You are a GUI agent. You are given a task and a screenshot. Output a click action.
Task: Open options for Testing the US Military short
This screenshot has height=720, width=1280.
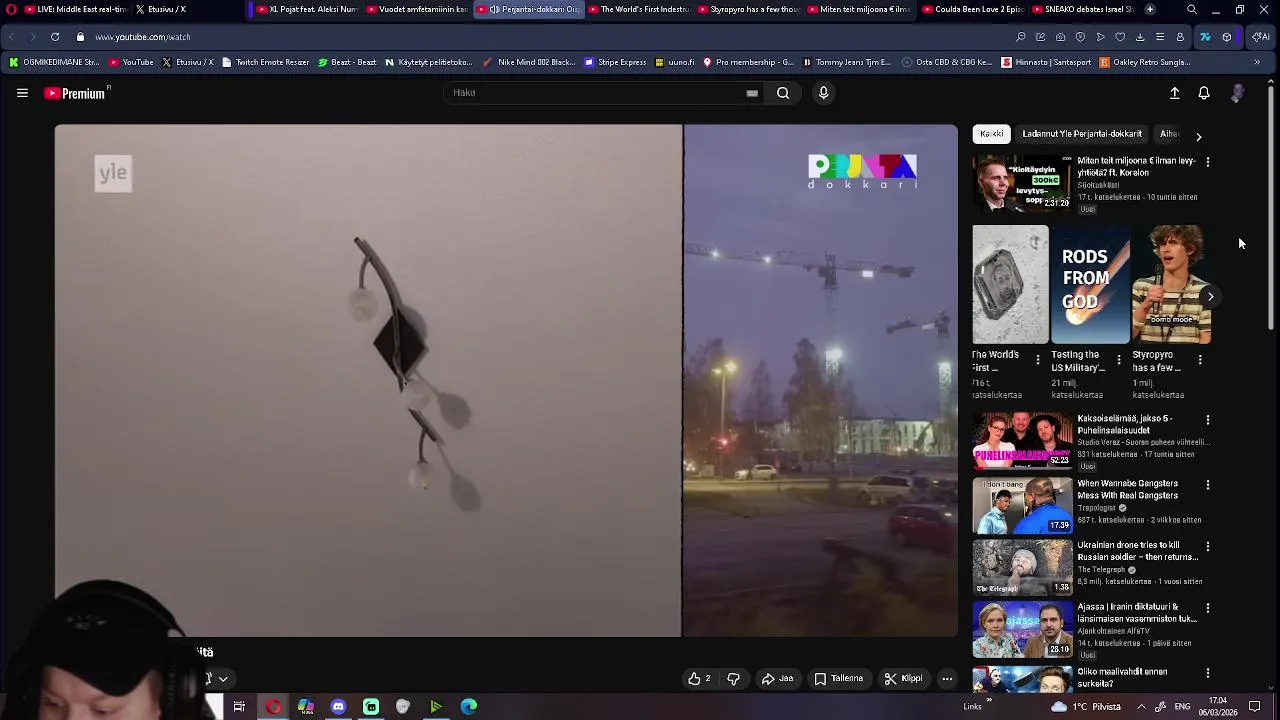coord(1118,360)
